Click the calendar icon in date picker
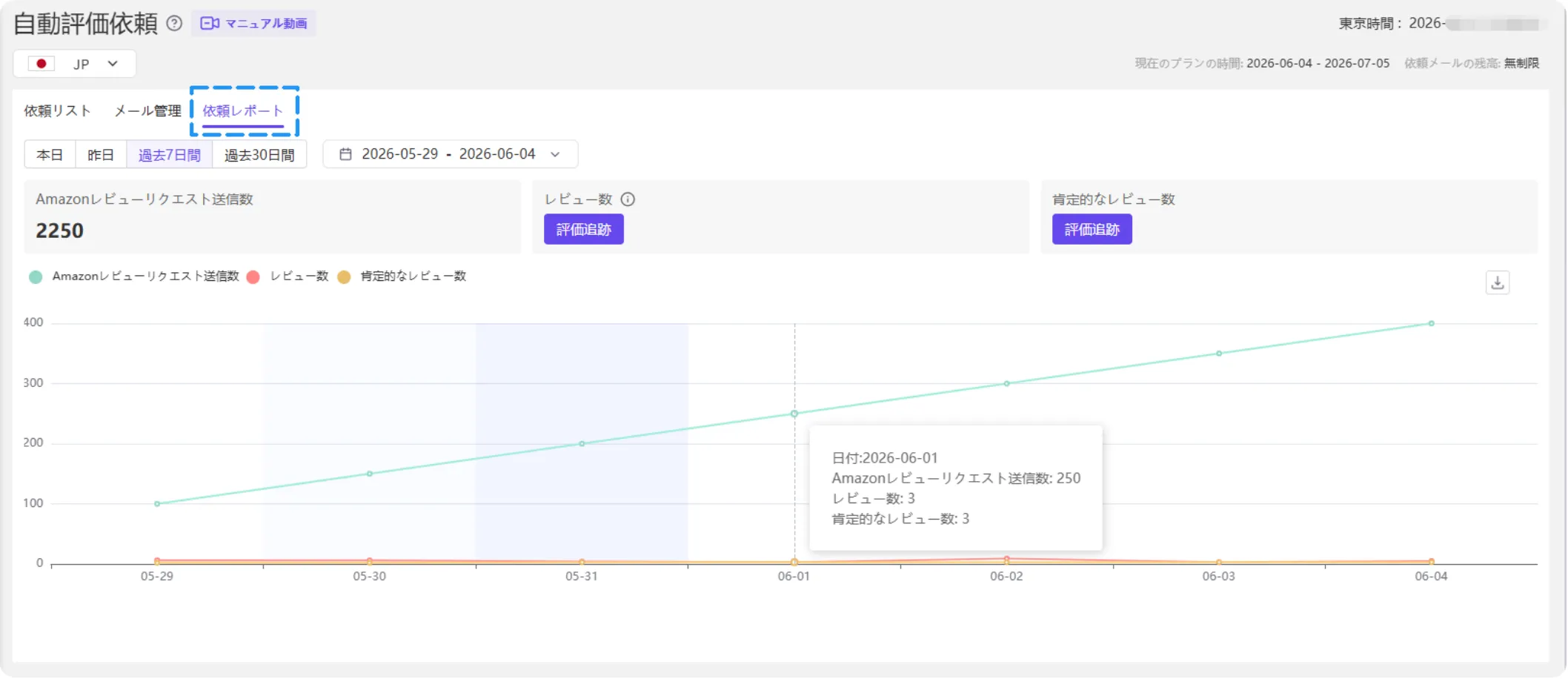 (x=345, y=154)
